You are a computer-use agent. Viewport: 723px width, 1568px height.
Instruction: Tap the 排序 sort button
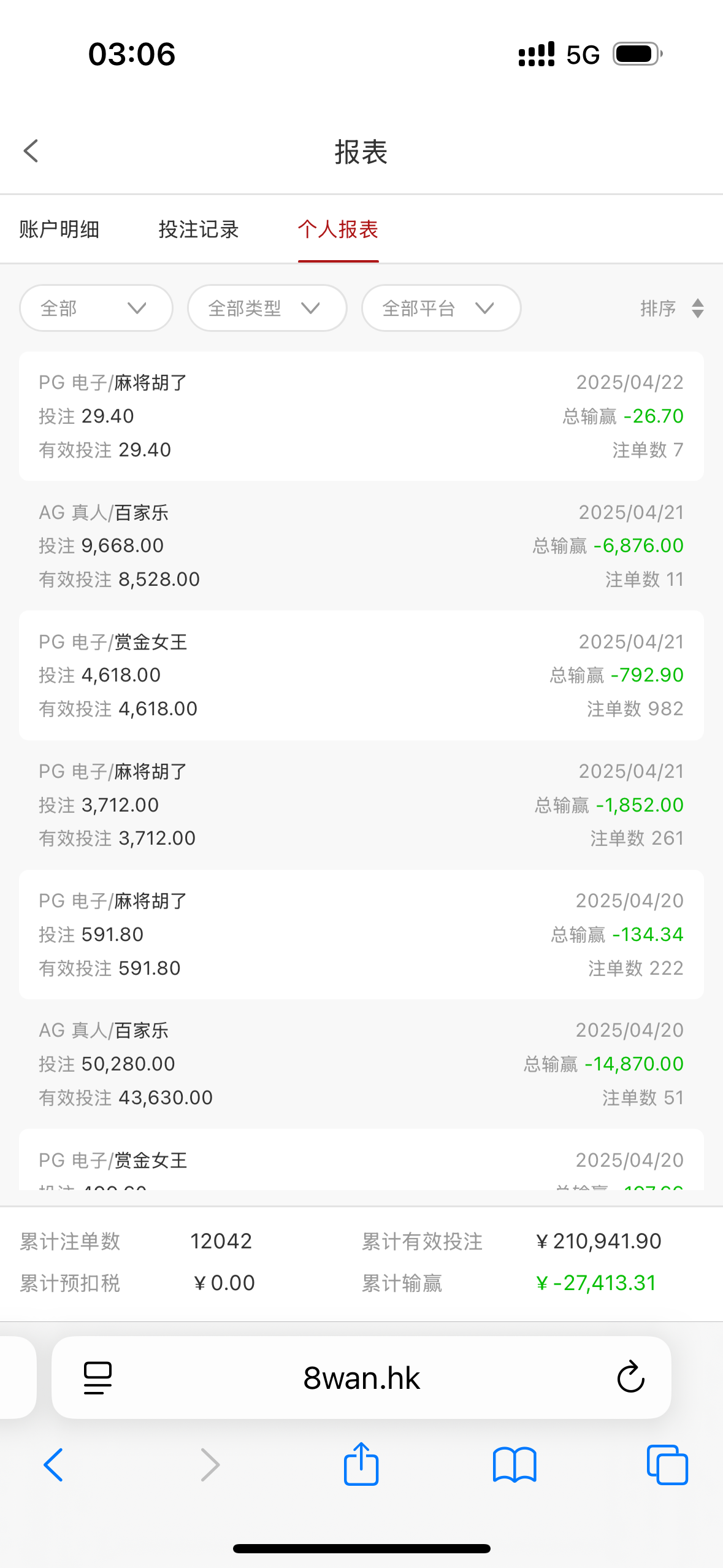(658, 308)
